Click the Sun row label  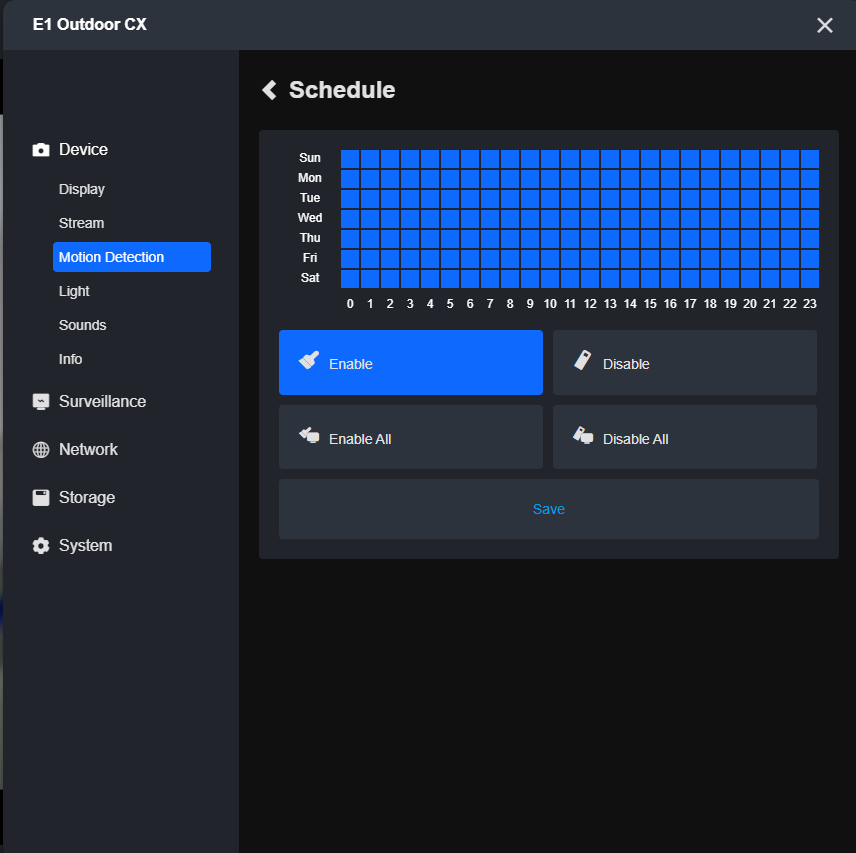coord(310,158)
